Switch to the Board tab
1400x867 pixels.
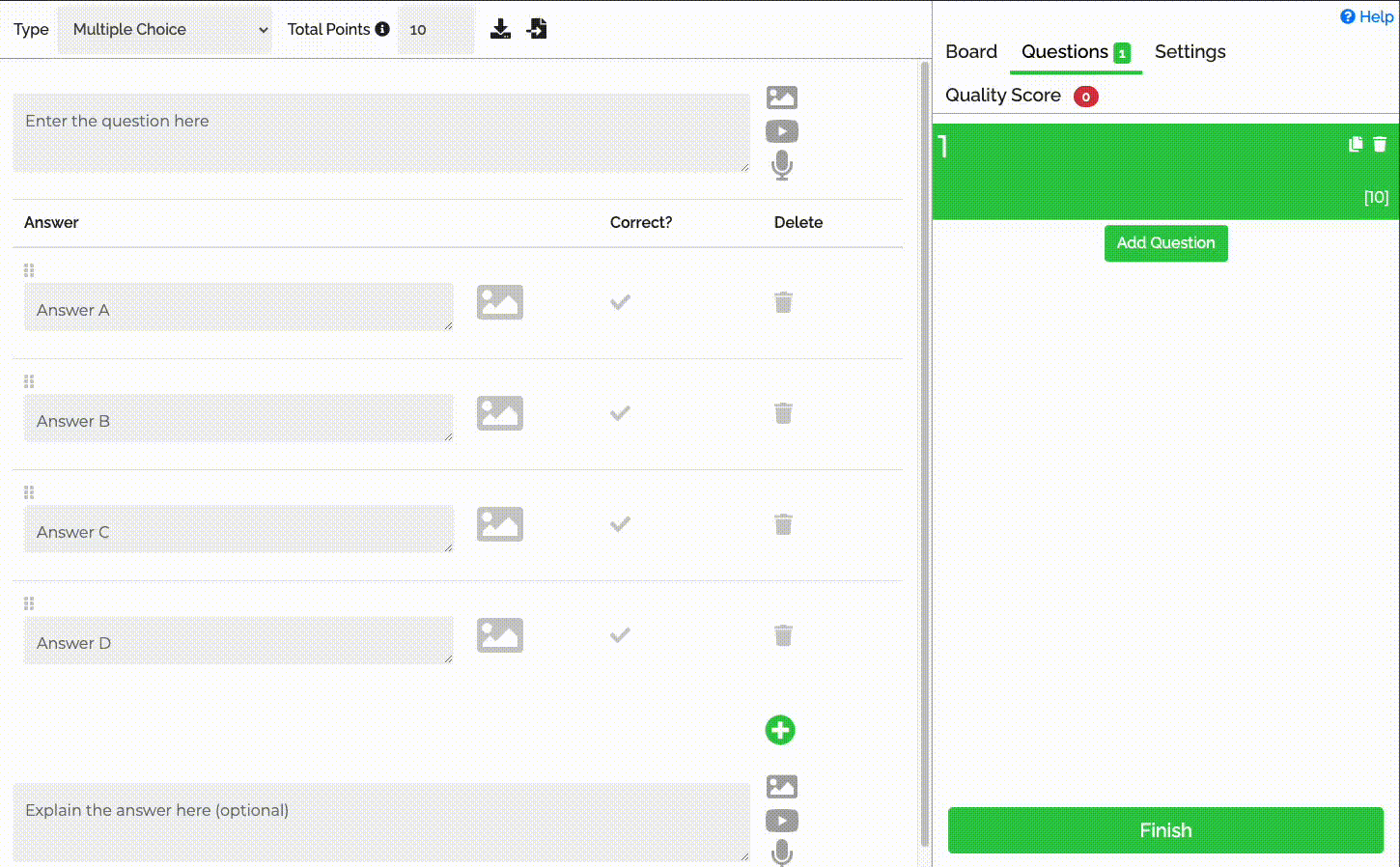pyautogui.click(x=970, y=52)
